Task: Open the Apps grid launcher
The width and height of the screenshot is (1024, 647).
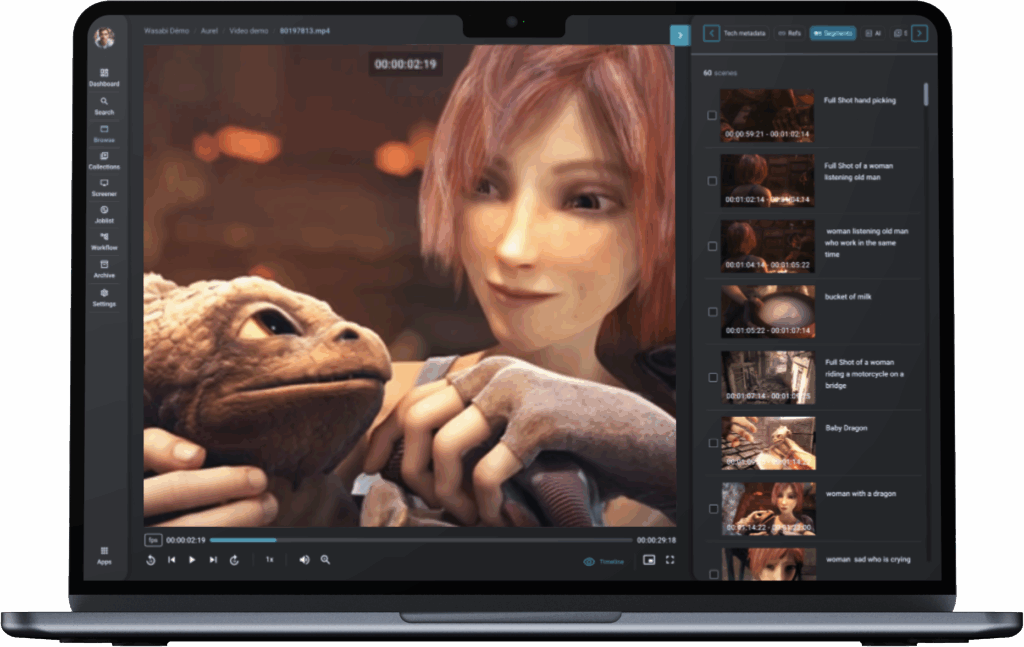Action: coord(104,555)
